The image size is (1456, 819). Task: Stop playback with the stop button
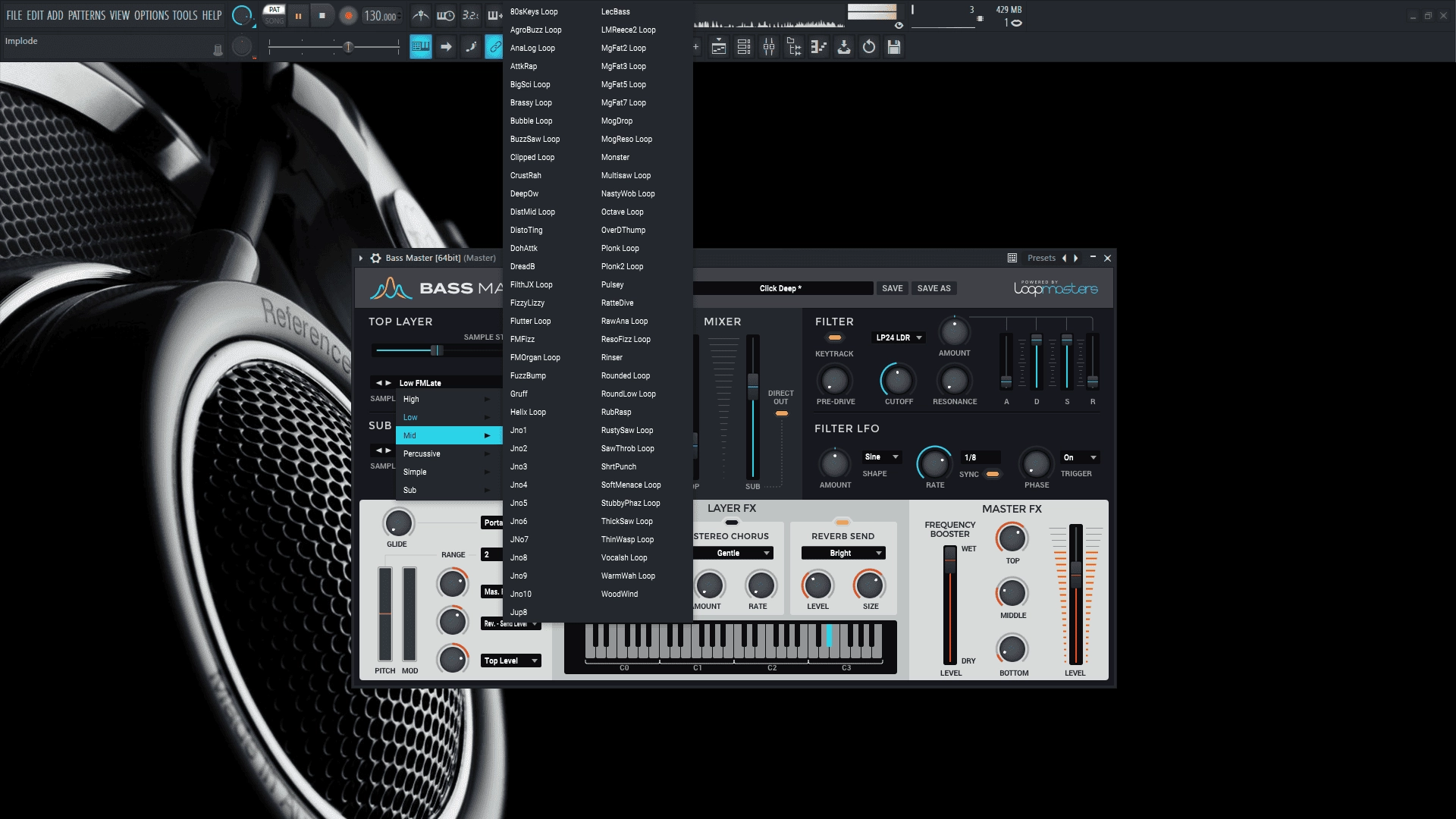click(x=322, y=15)
